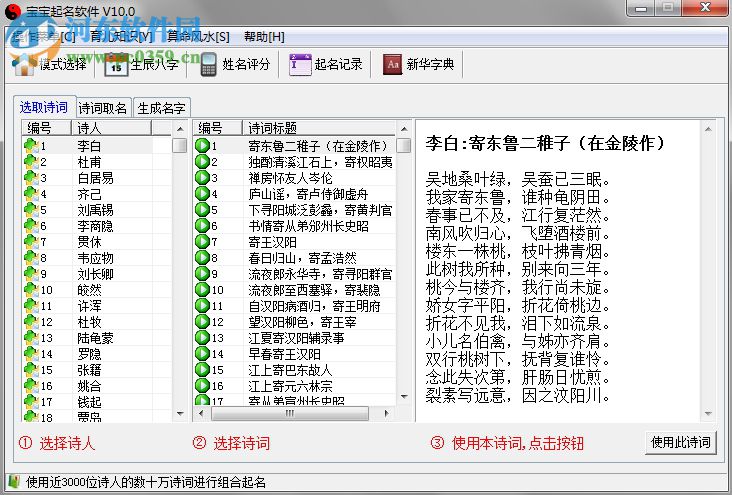Switch to the 诗词取名 tab

103,108
